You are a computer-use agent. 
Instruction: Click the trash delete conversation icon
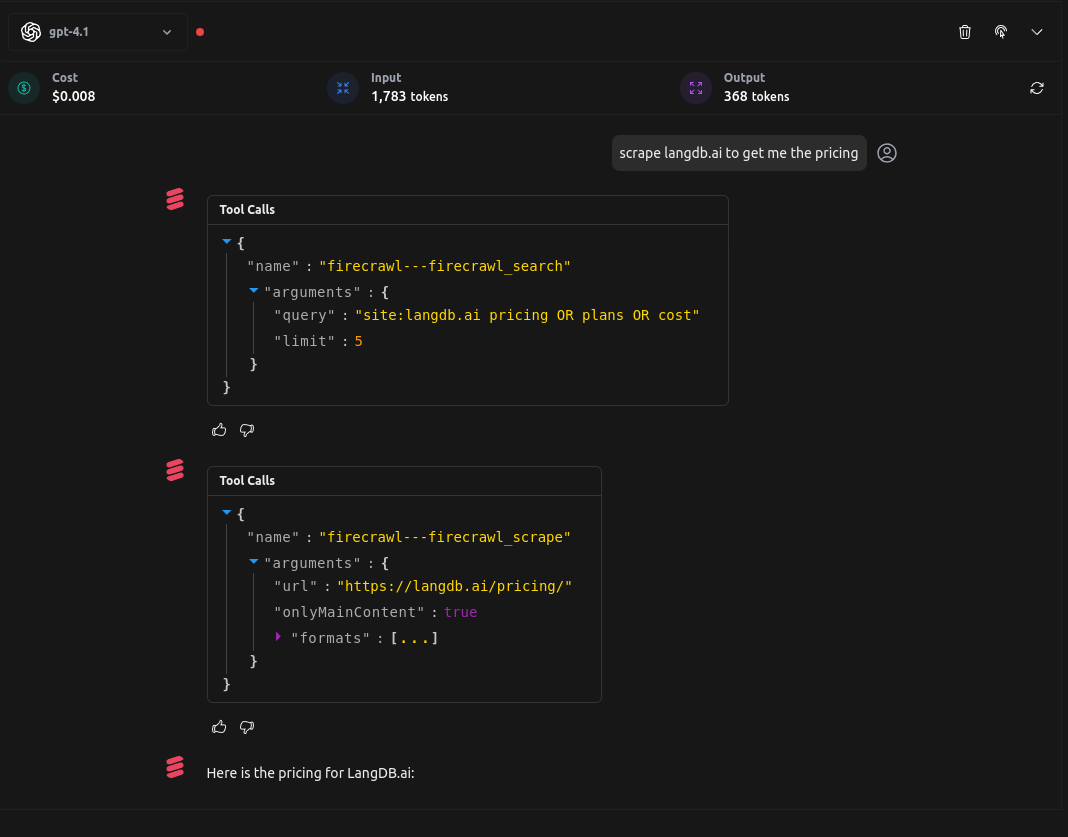965,32
